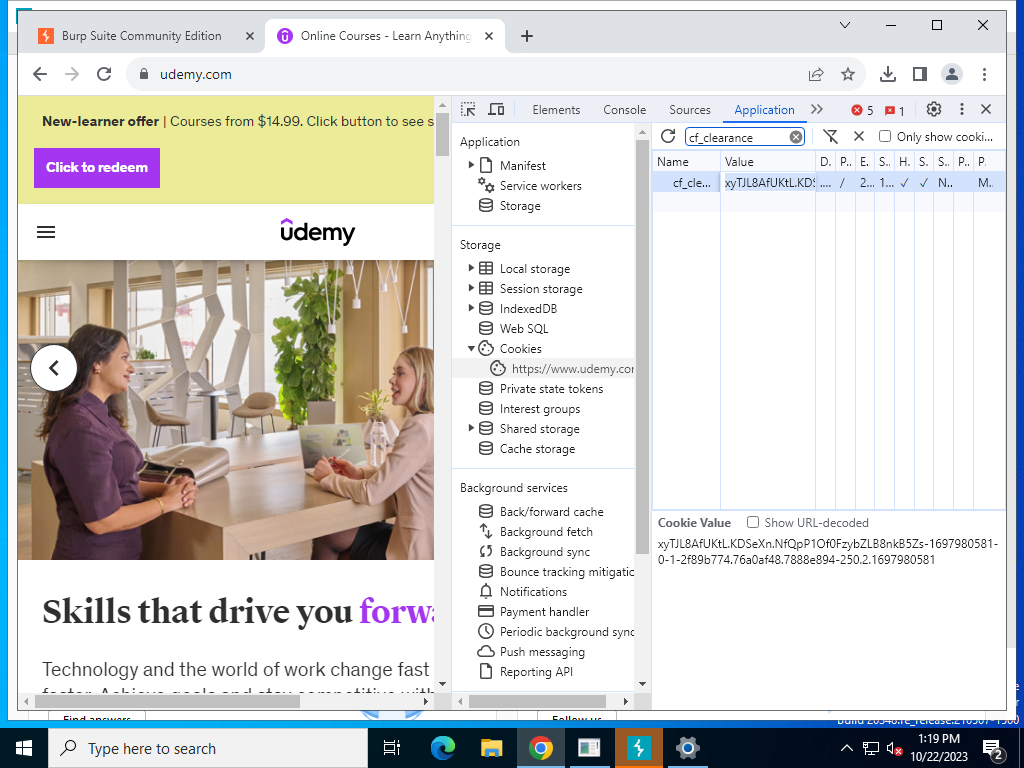
Task: Delete the selected cookie with X icon
Action: pos(859,136)
